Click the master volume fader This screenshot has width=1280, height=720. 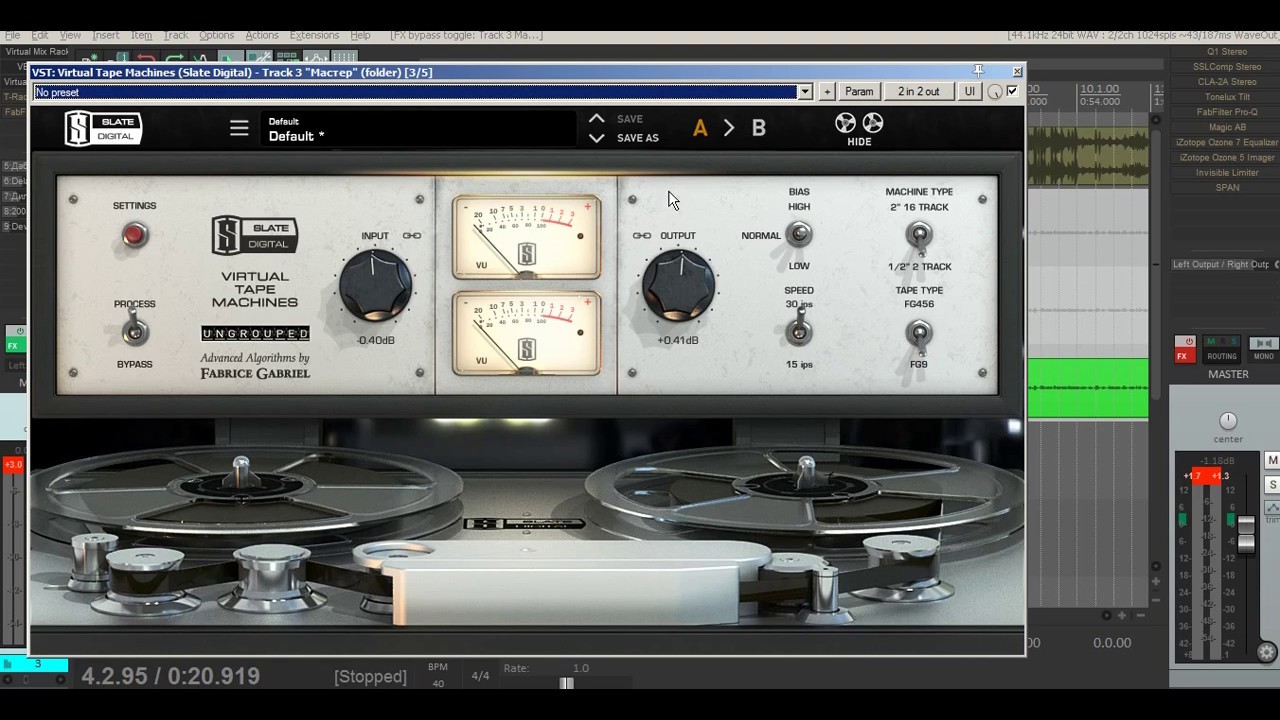tap(1246, 534)
